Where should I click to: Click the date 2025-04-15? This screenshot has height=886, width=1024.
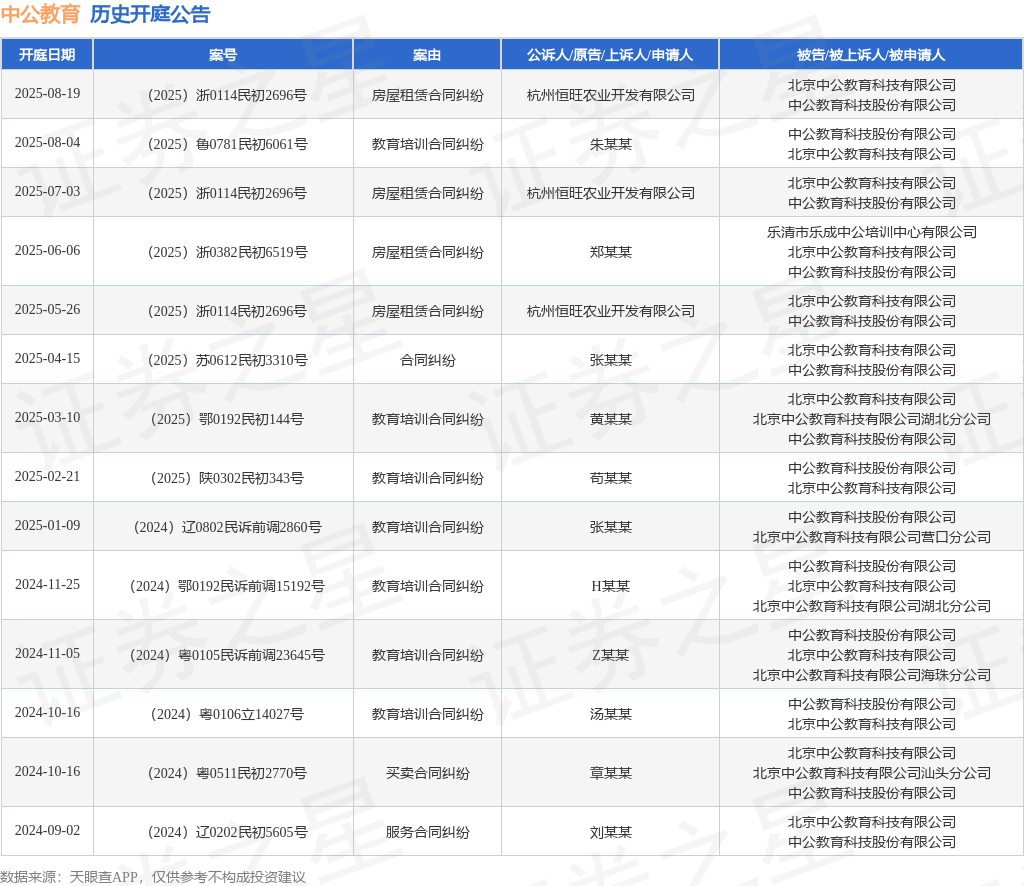tap(47, 358)
